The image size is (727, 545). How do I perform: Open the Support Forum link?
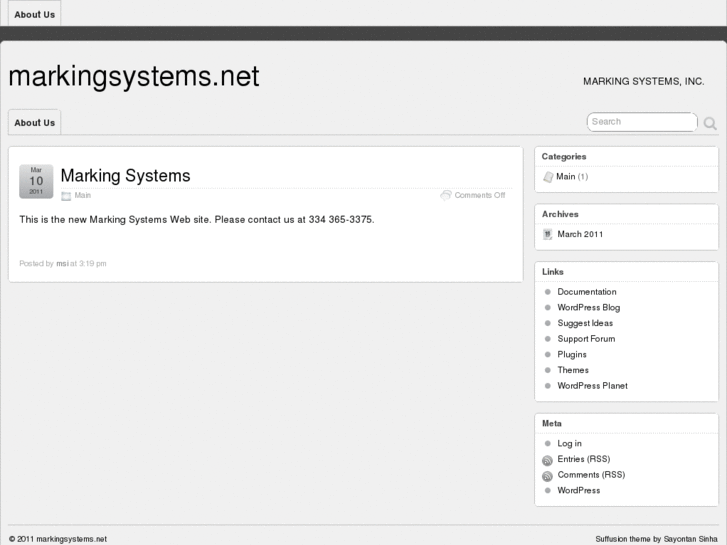coord(586,339)
